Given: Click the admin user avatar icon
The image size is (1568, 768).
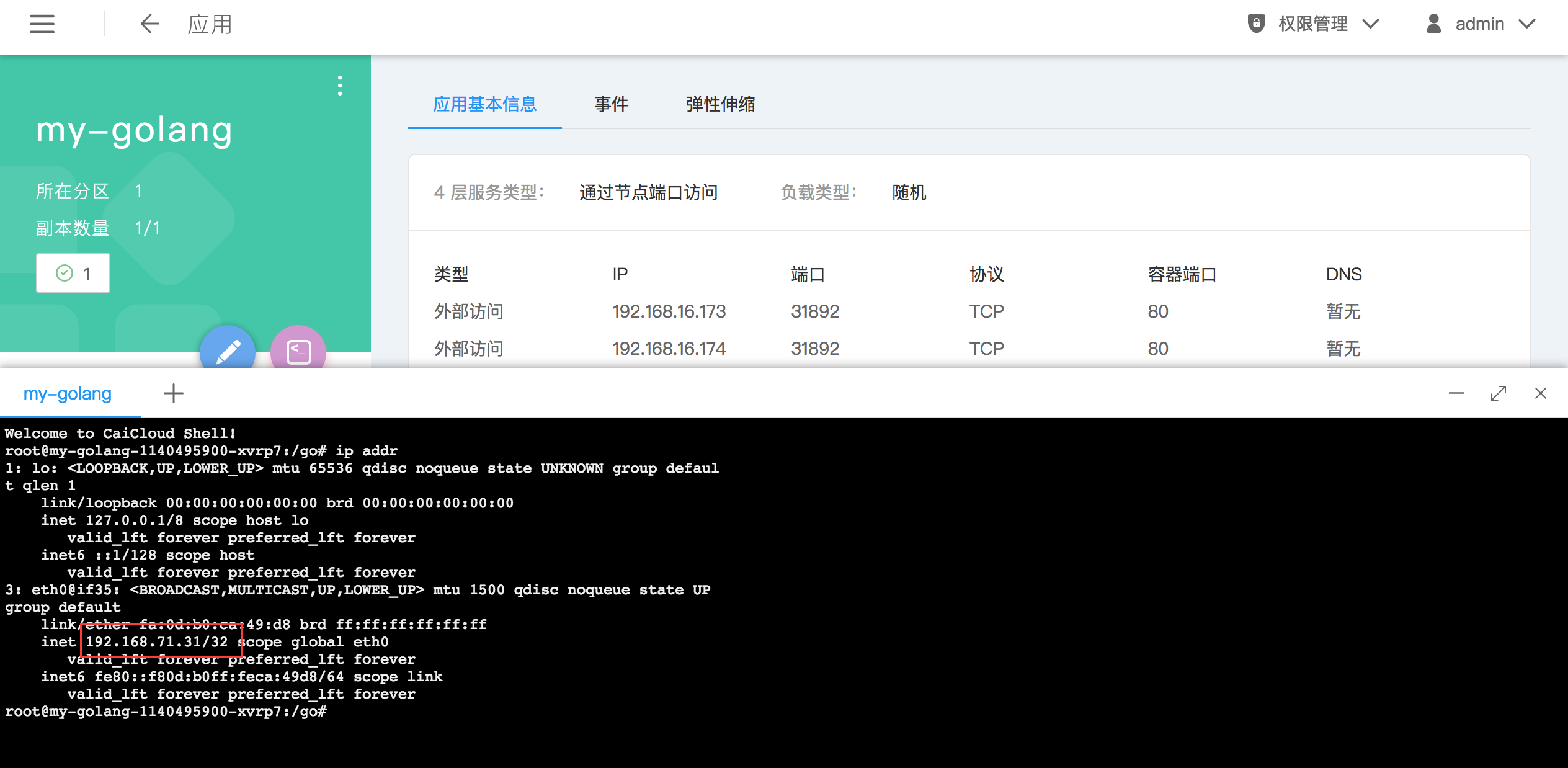Looking at the screenshot, I should (x=1433, y=24).
